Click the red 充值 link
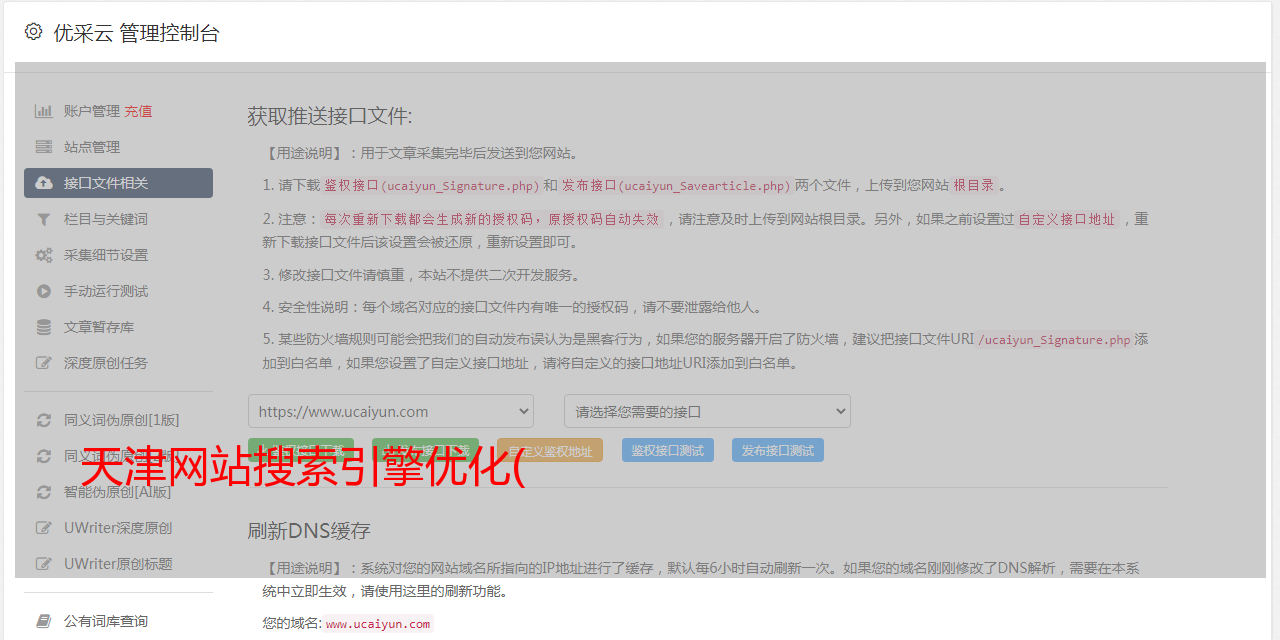Screen dimensions: 1280x640 pyautogui.click(x=138, y=111)
